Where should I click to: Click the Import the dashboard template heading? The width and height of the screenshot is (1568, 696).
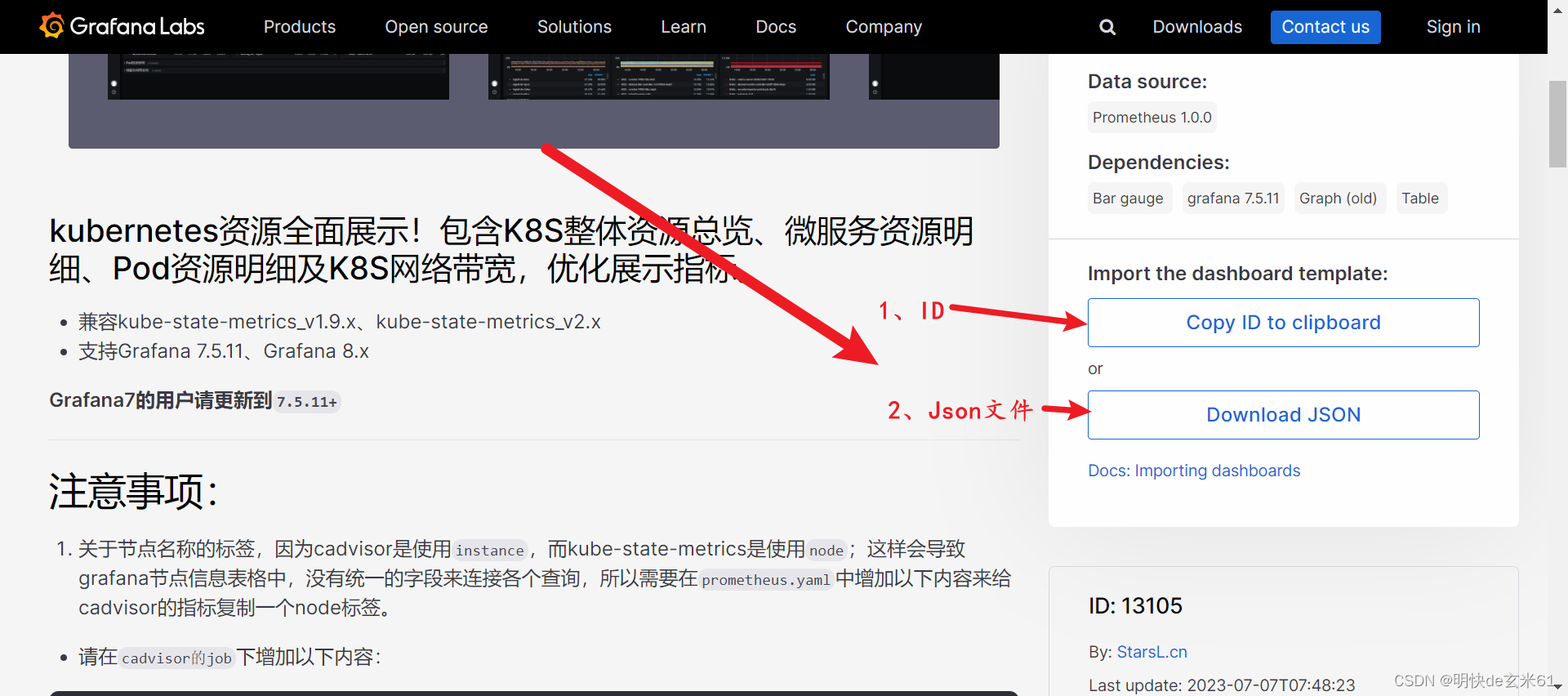(x=1237, y=274)
